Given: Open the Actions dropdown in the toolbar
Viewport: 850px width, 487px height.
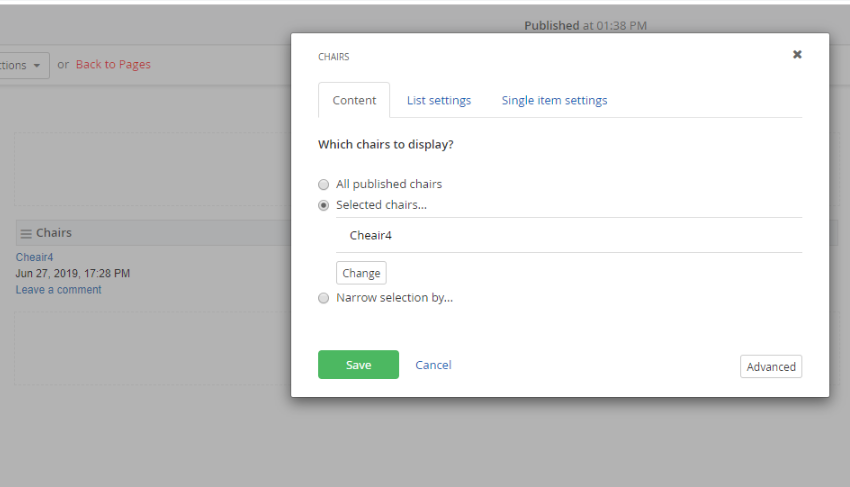Looking at the screenshot, I should (22, 65).
